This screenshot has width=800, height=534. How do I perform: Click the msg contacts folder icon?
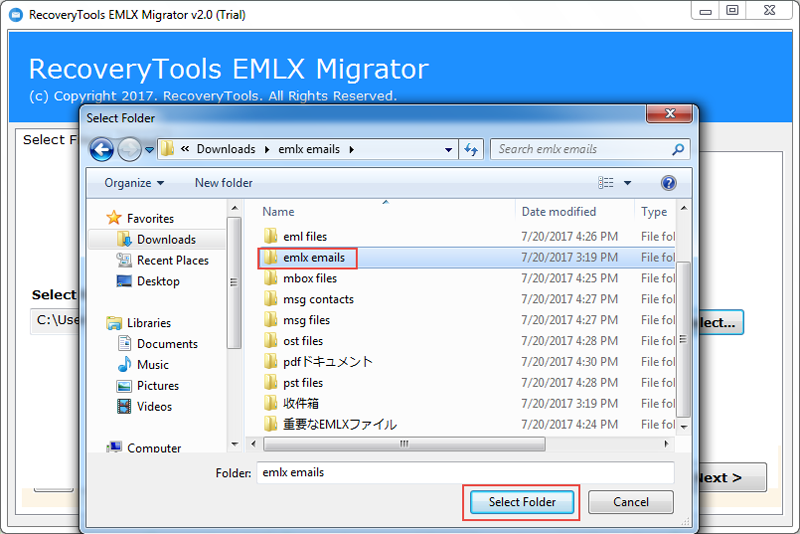coord(270,299)
